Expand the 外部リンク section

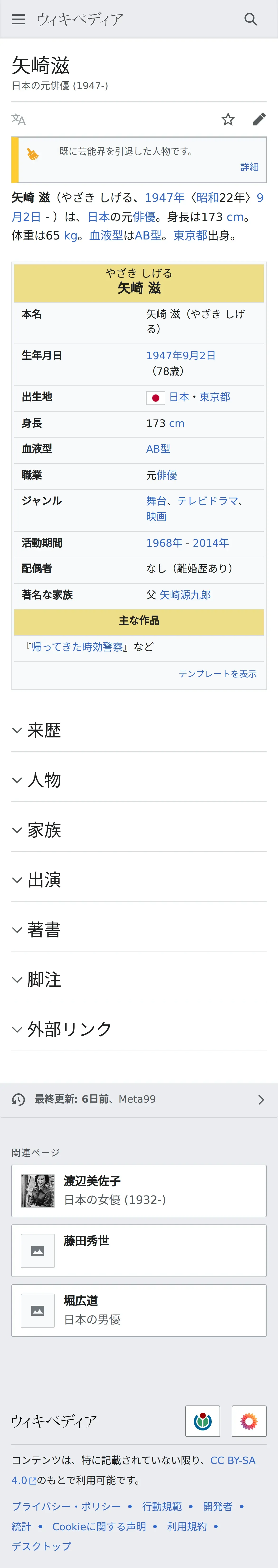(x=139, y=1030)
